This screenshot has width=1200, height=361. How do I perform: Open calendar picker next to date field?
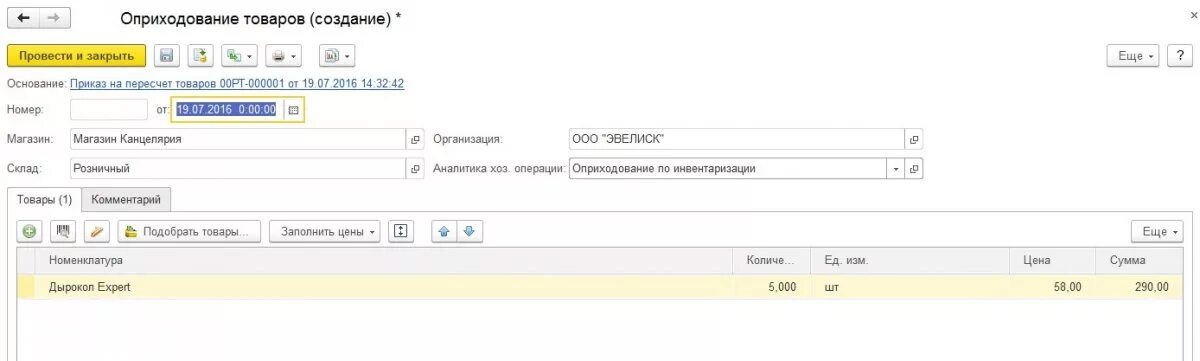294,110
